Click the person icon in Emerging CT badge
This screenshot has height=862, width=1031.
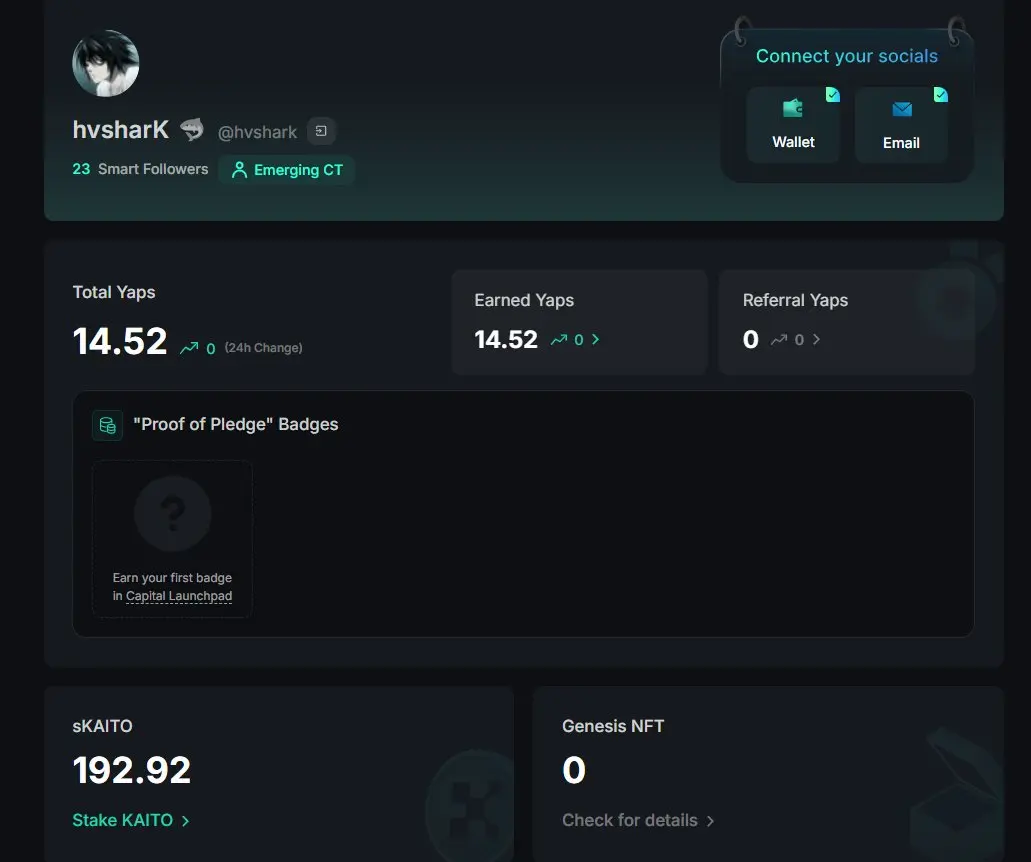point(239,170)
